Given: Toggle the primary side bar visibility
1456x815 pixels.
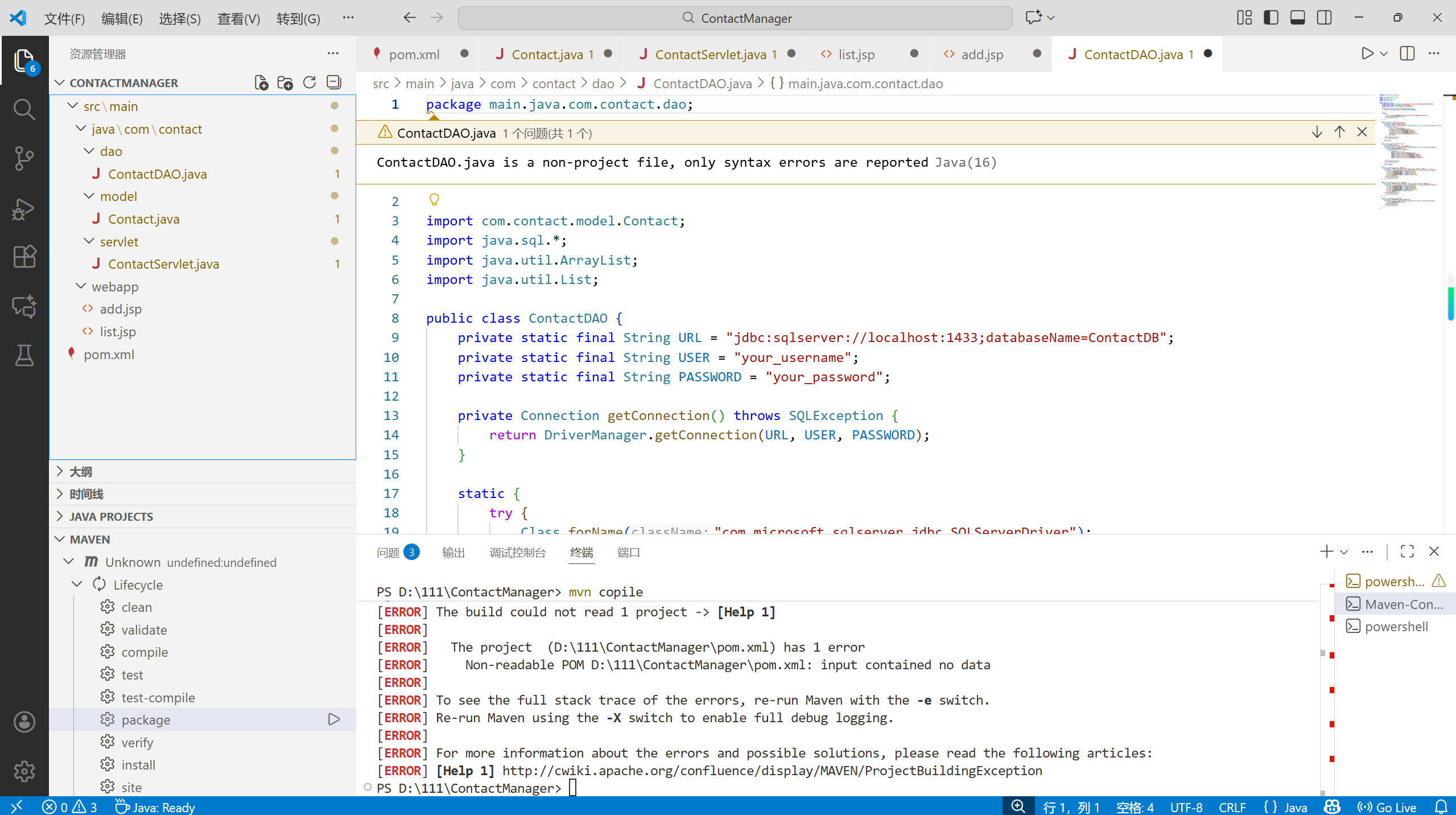Looking at the screenshot, I should point(1271,18).
